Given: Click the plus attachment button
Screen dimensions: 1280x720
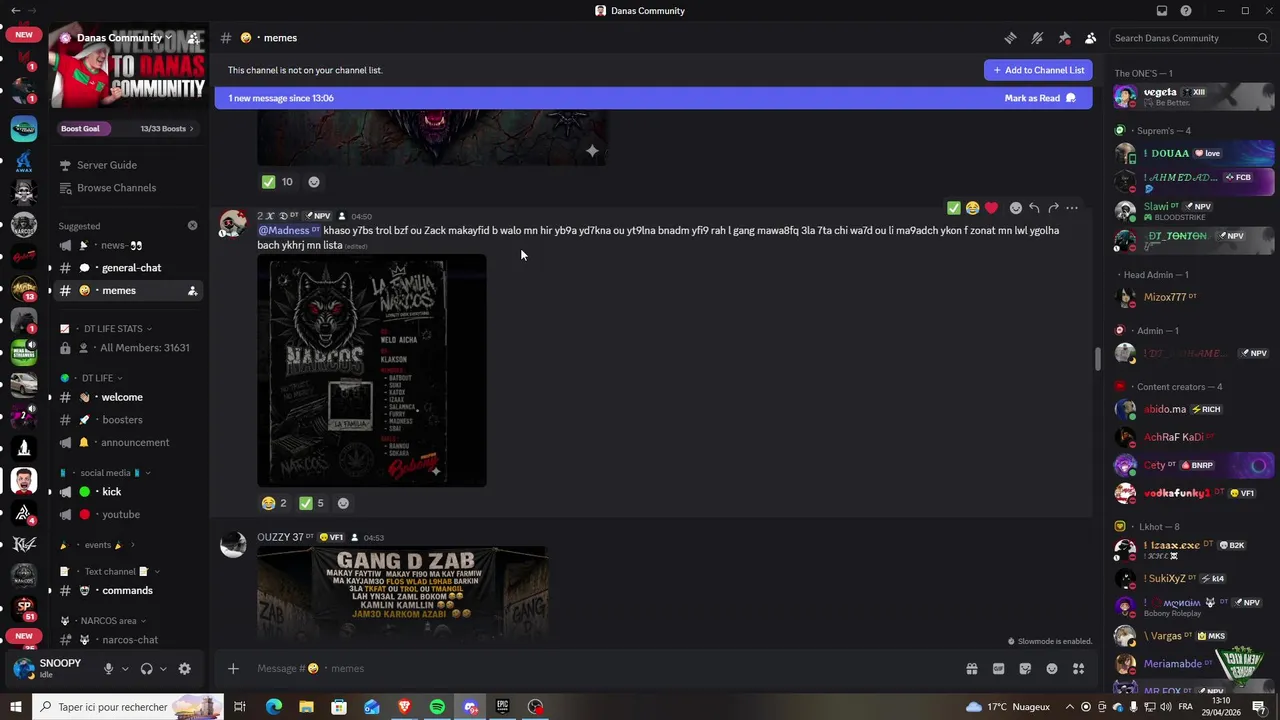Looking at the screenshot, I should click(x=233, y=668).
